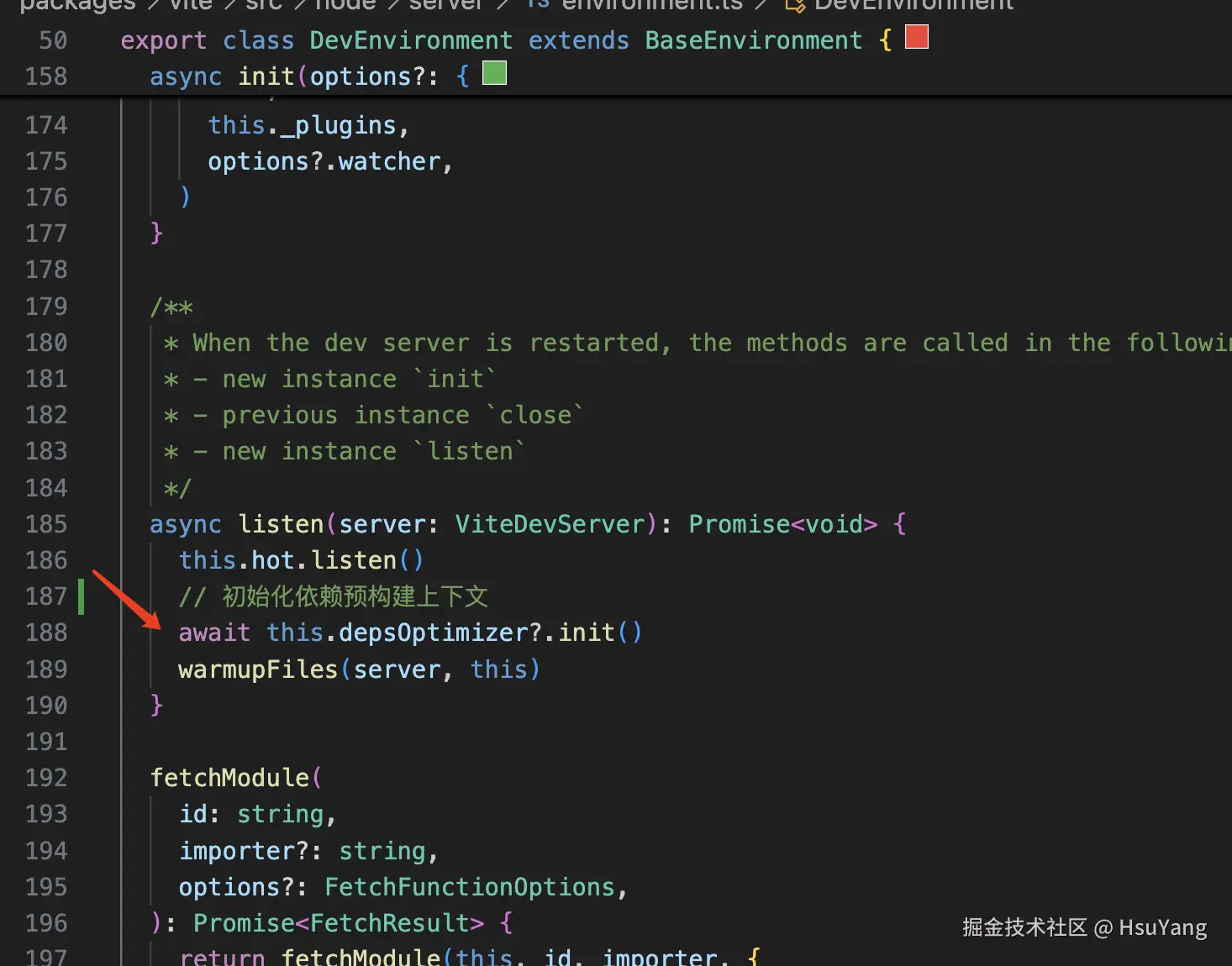Click the green git change bar at line 187
Screen dimensions: 1232x966
[x=82, y=596]
